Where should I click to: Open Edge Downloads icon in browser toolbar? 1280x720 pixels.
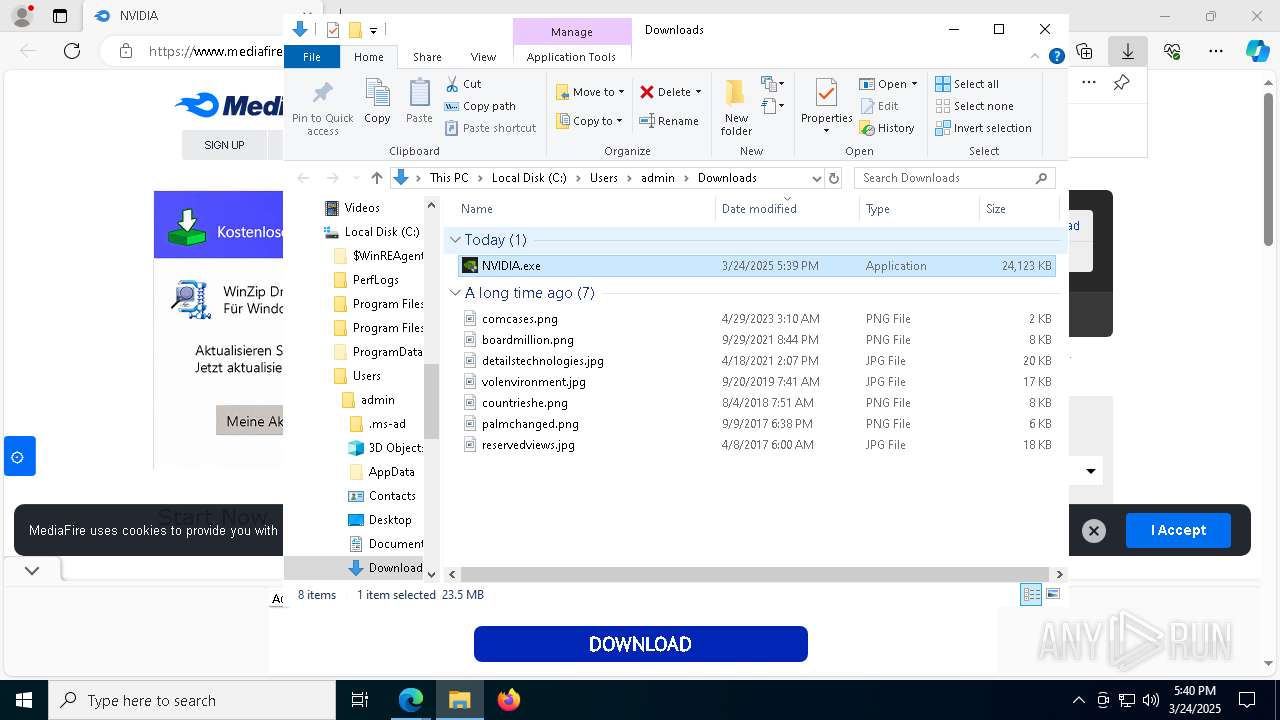click(1128, 50)
